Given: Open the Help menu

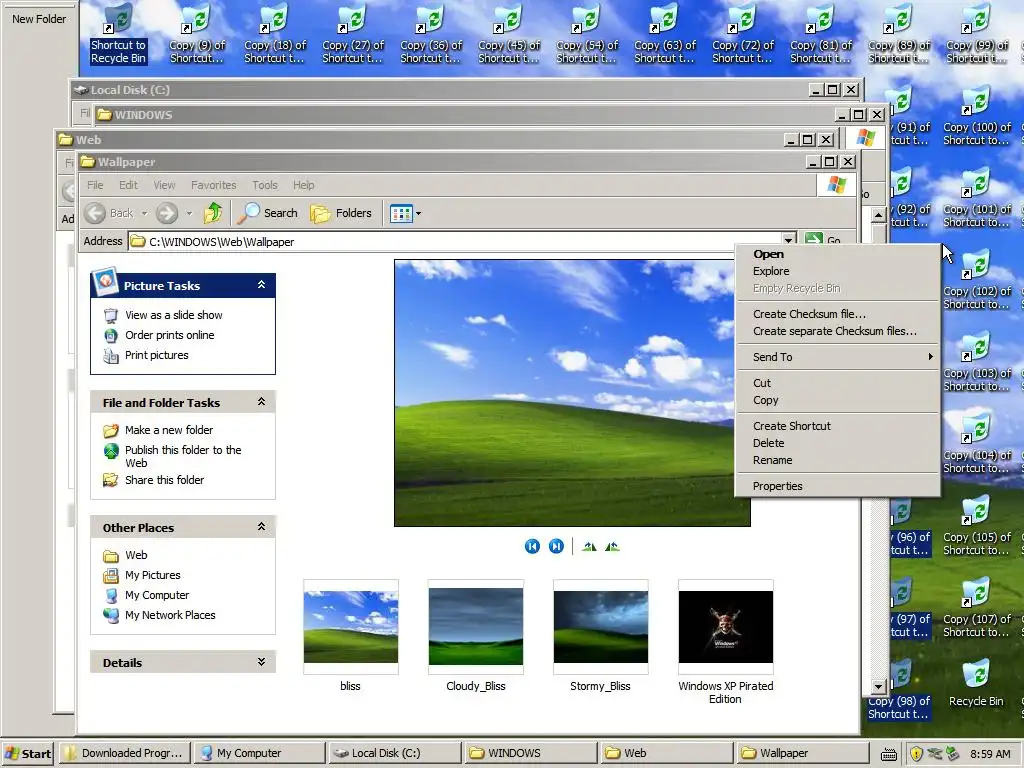Looking at the screenshot, I should coord(304,185).
